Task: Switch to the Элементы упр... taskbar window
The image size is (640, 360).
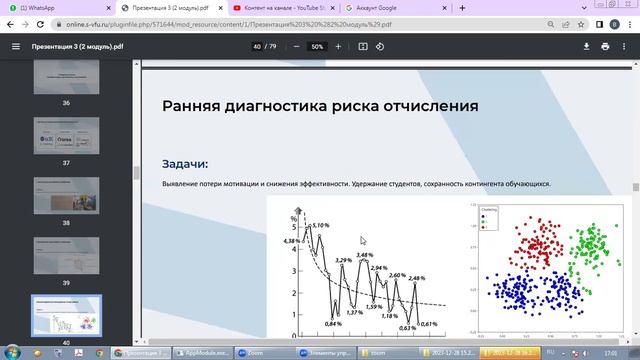Action: pyautogui.click(x=327, y=353)
